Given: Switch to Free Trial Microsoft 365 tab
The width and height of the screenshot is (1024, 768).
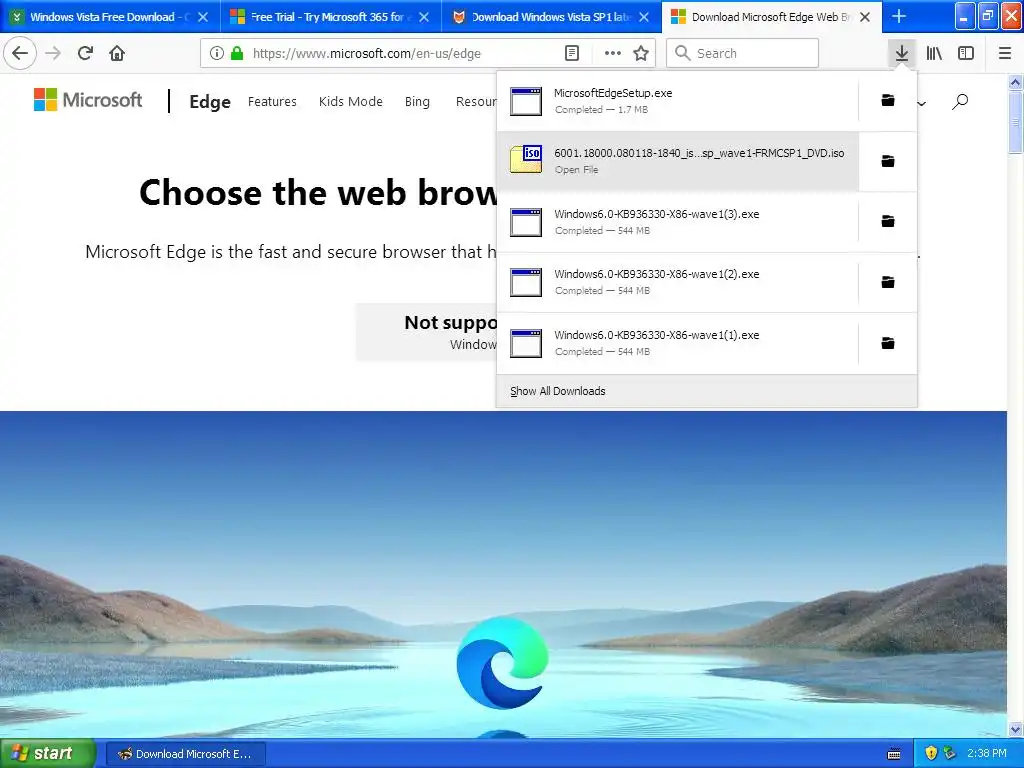Looking at the screenshot, I should tap(328, 17).
